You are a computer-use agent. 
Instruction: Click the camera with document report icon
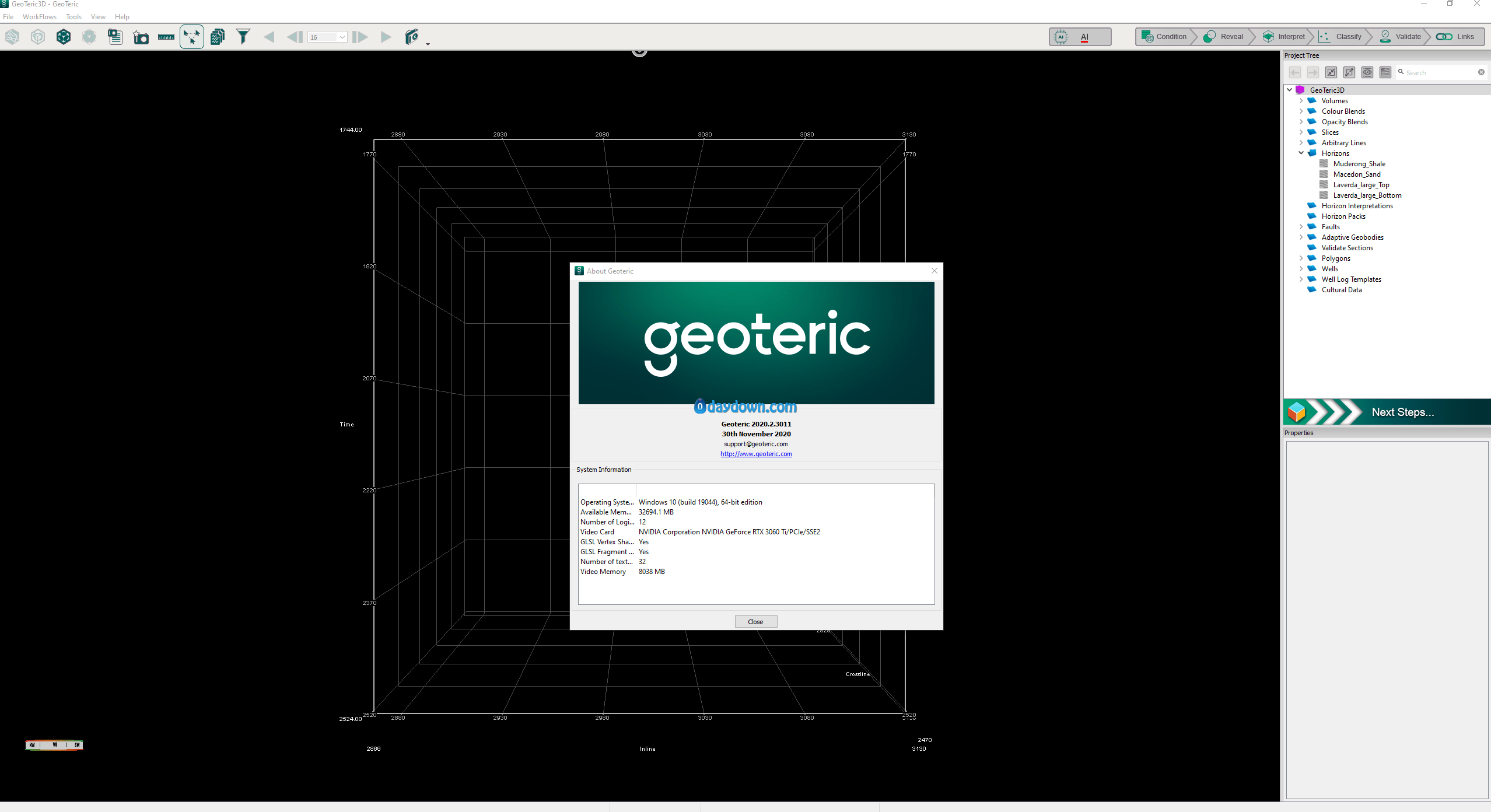tap(115, 37)
